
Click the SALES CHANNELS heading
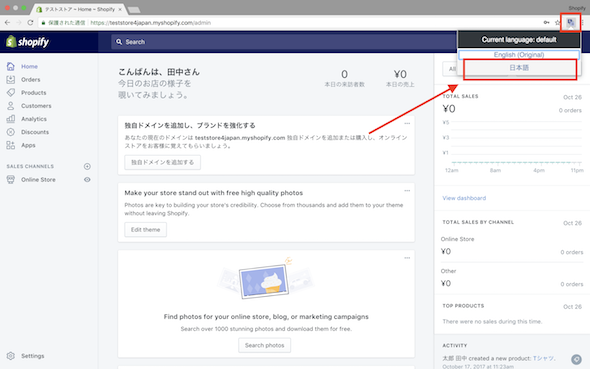point(30,166)
